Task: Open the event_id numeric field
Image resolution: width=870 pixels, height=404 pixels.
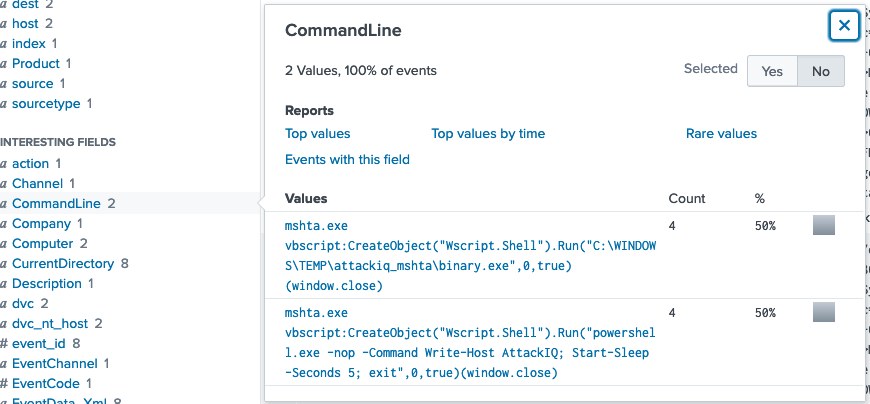Action: click(x=40, y=343)
